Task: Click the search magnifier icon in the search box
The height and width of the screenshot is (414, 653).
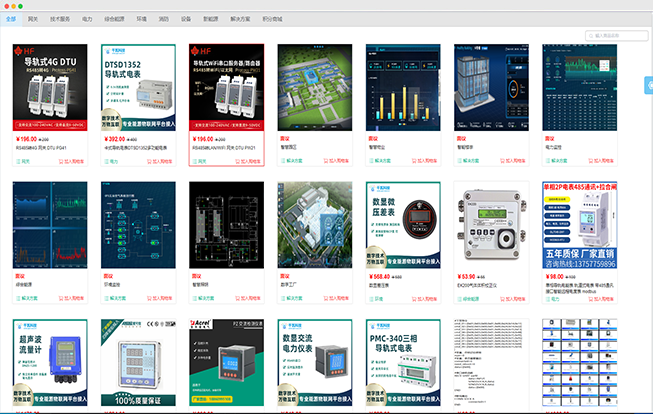Action: click(x=592, y=35)
